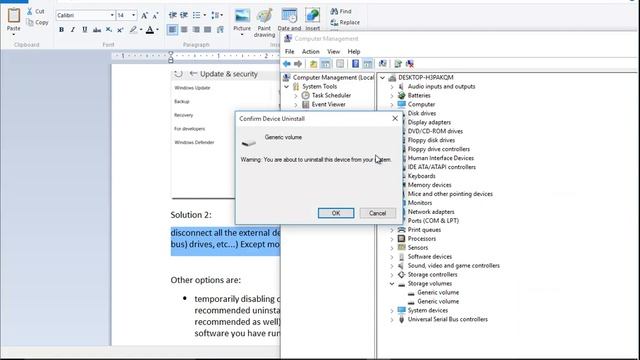Click the Cut scissors icon

[x=30, y=11]
